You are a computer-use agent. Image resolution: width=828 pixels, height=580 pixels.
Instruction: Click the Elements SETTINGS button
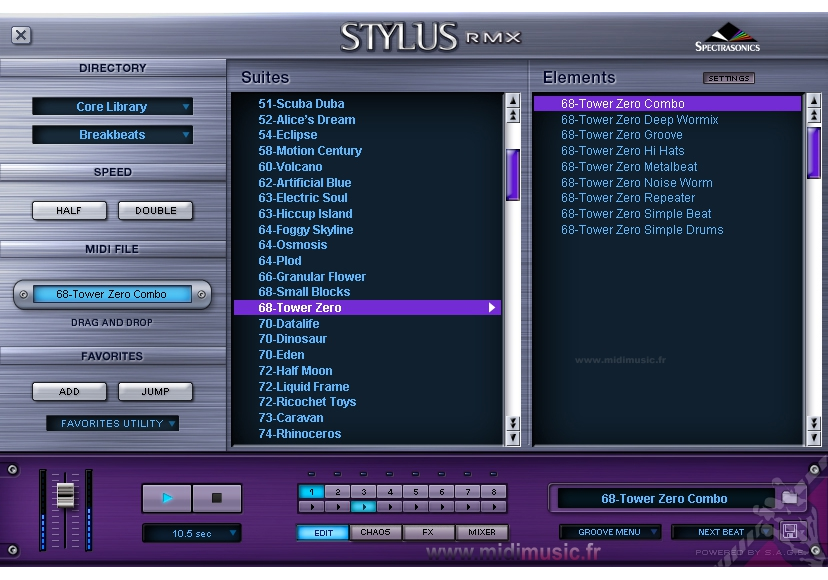729,78
